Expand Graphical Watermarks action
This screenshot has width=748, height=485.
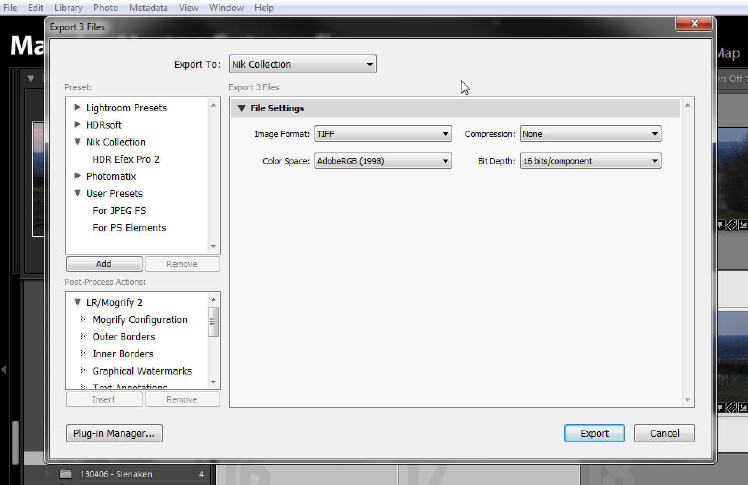point(83,371)
